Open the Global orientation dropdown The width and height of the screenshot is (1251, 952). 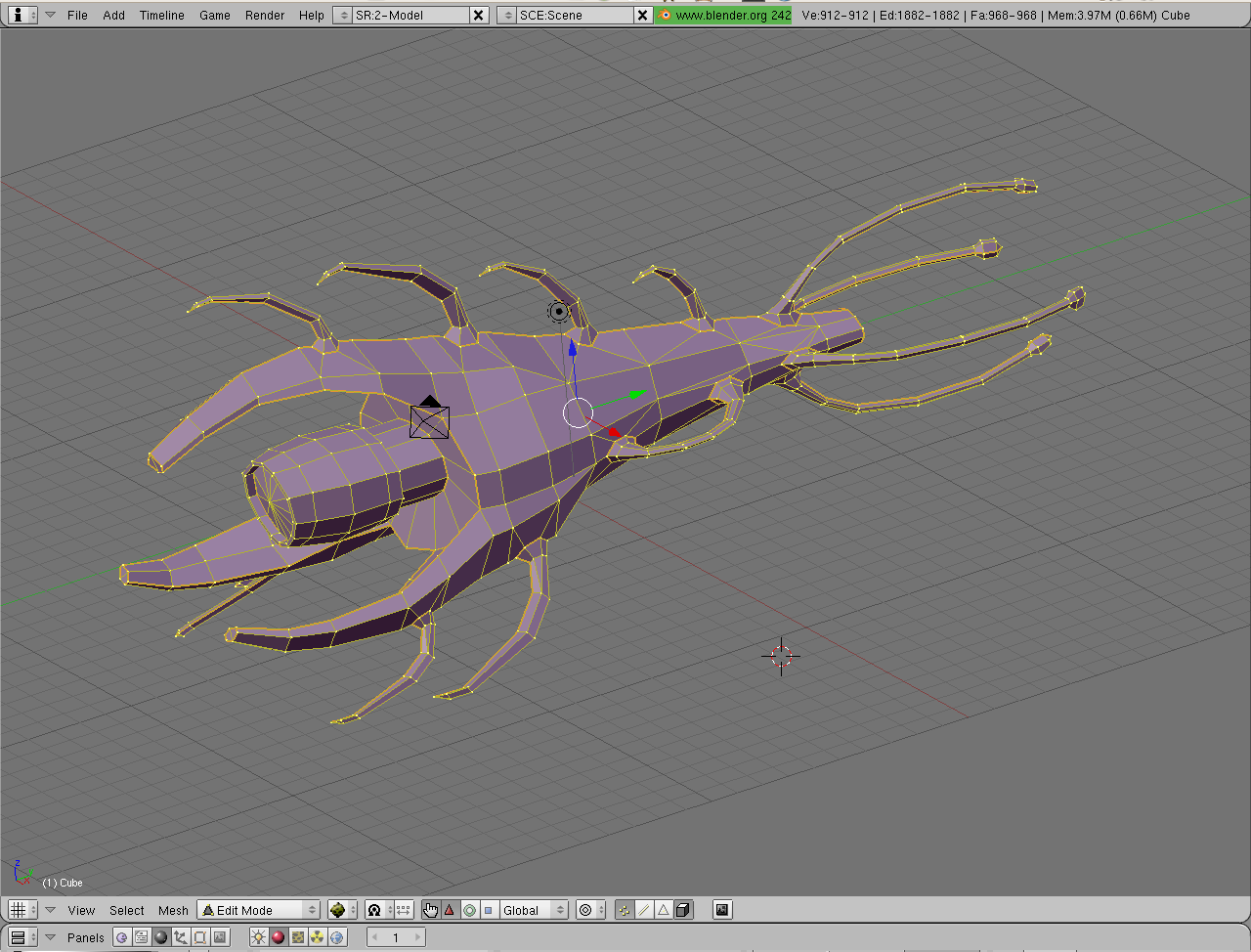tap(534, 910)
